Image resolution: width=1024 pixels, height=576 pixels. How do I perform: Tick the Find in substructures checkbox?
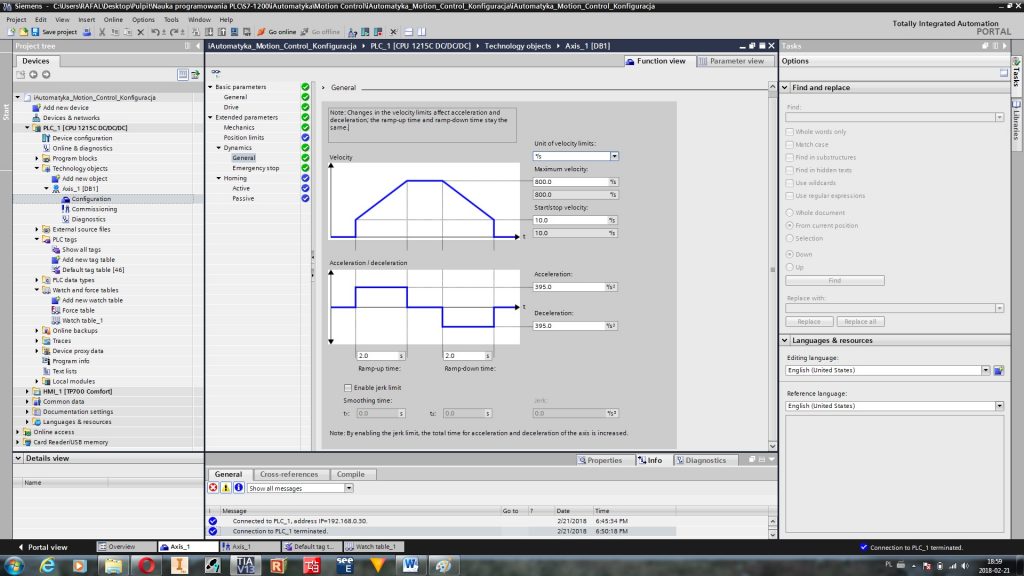click(790, 157)
